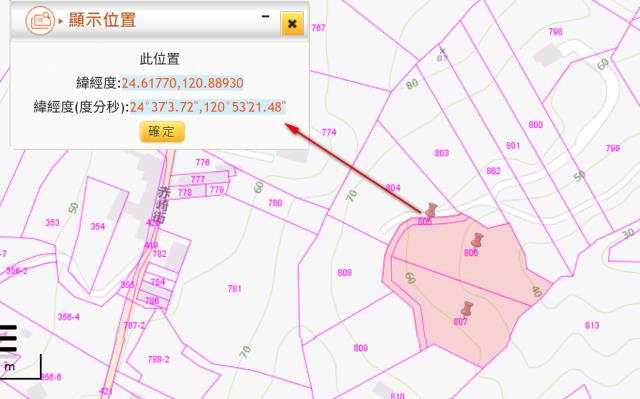Click the 確定 confirm button
The image size is (640, 399).
tap(162, 132)
